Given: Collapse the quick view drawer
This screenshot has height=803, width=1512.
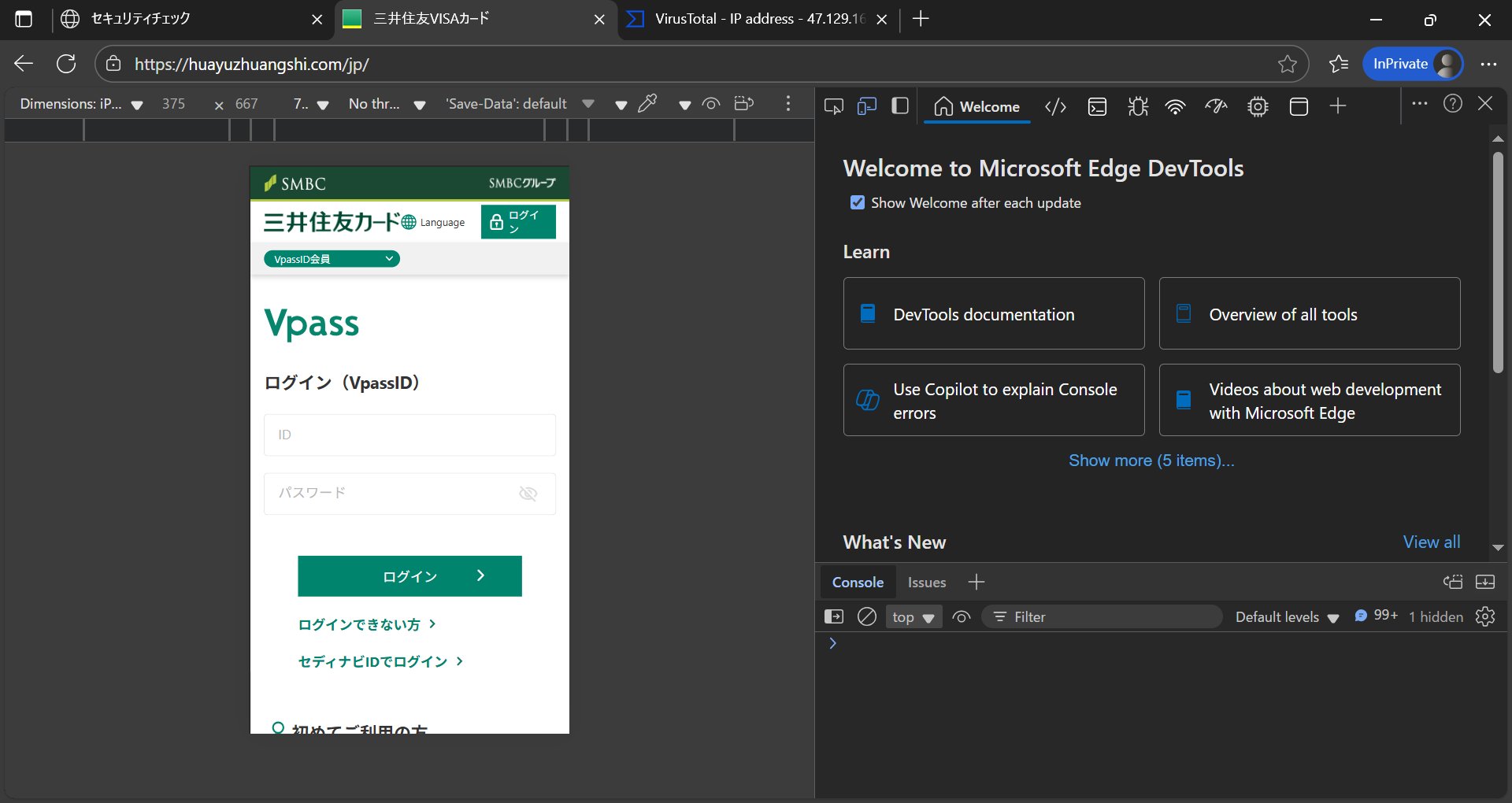Looking at the screenshot, I should [x=1485, y=582].
